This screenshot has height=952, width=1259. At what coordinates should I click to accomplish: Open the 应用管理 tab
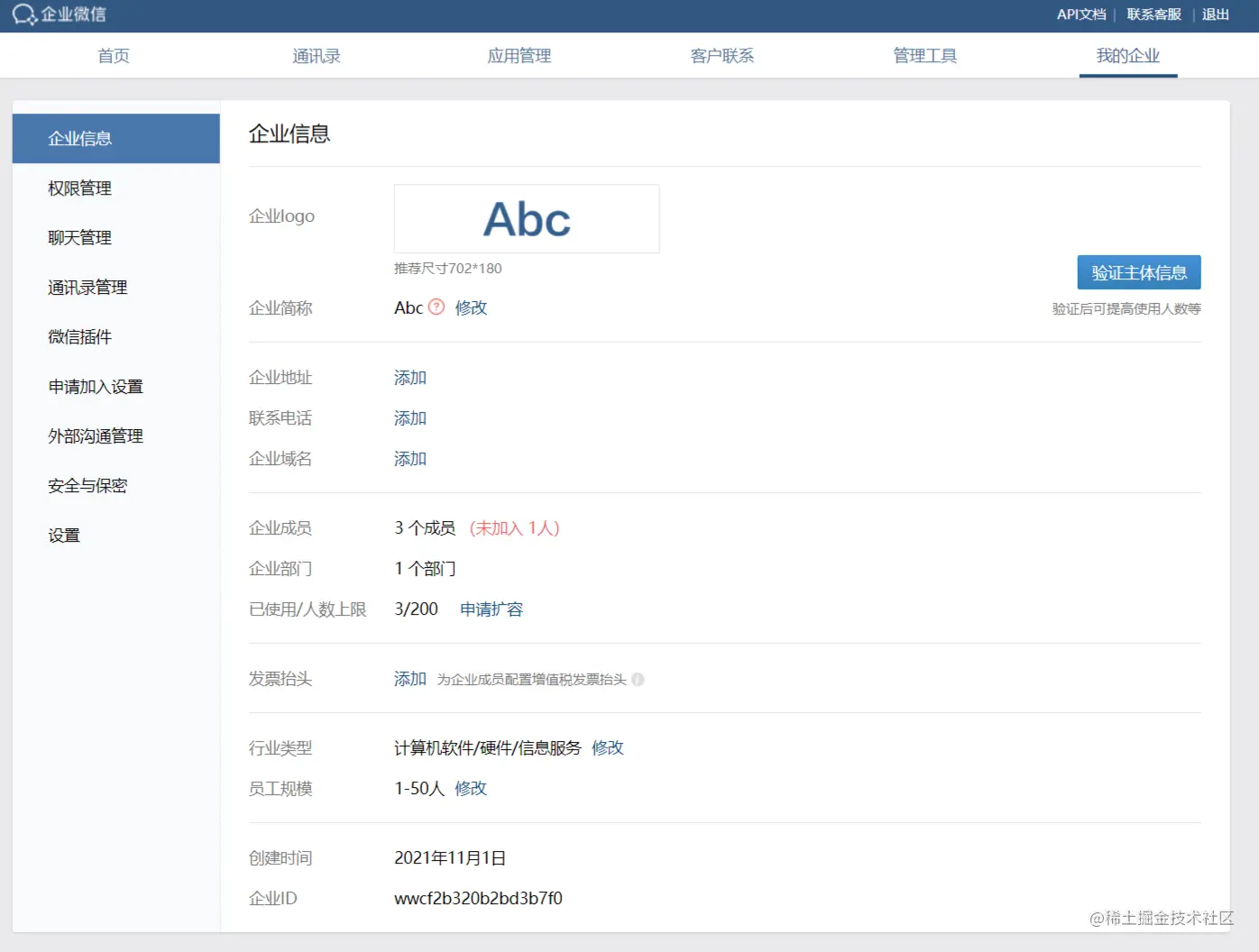[519, 56]
